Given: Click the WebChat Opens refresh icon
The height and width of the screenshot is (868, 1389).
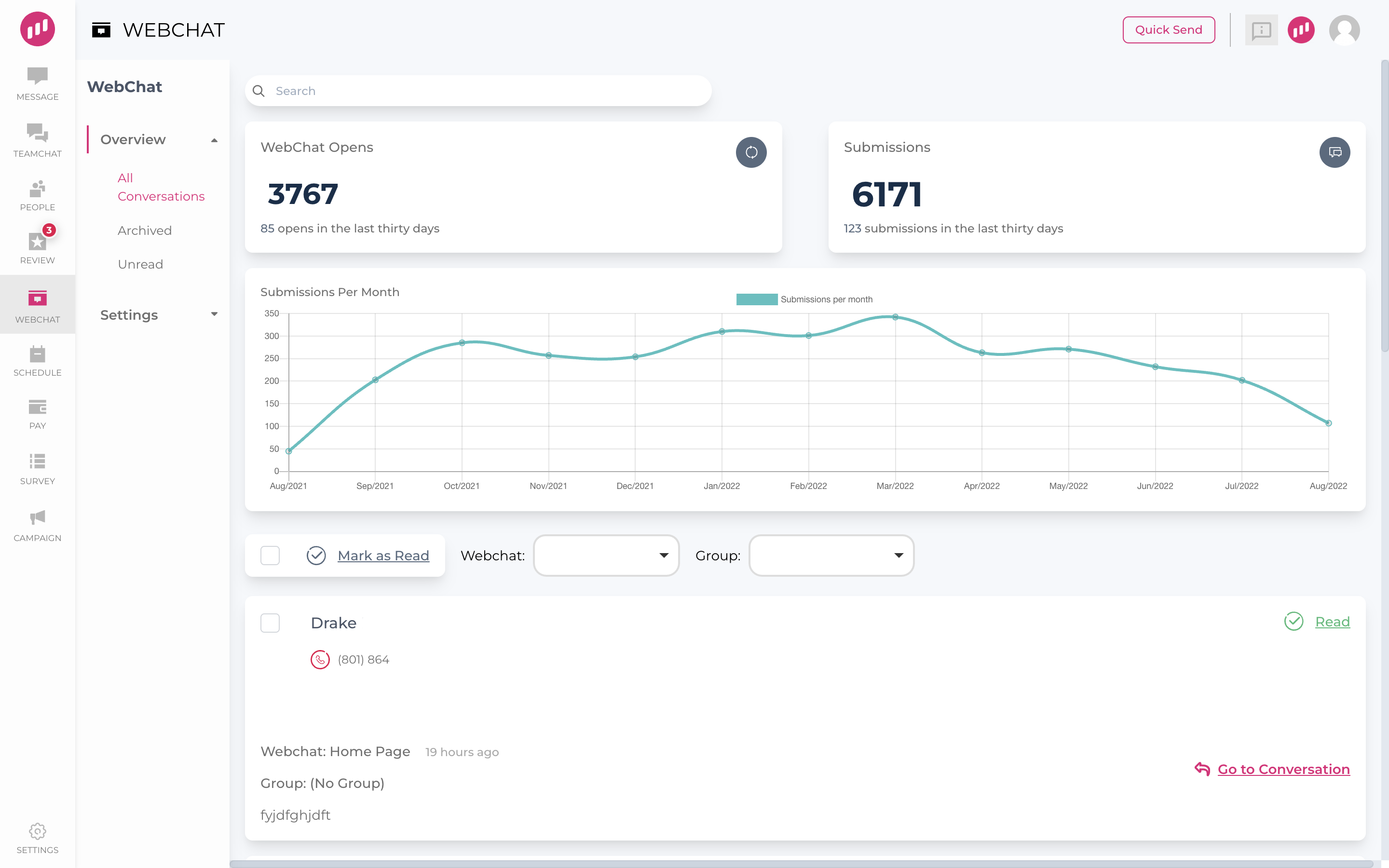Looking at the screenshot, I should tap(751, 152).
